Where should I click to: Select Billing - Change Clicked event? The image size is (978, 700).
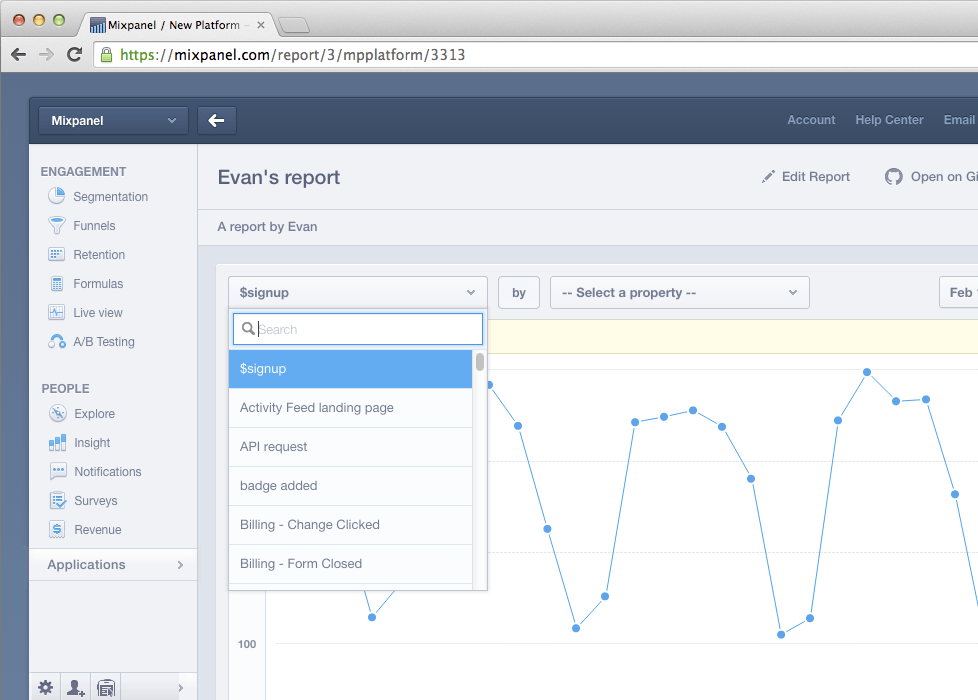click(x=351, y=525)
